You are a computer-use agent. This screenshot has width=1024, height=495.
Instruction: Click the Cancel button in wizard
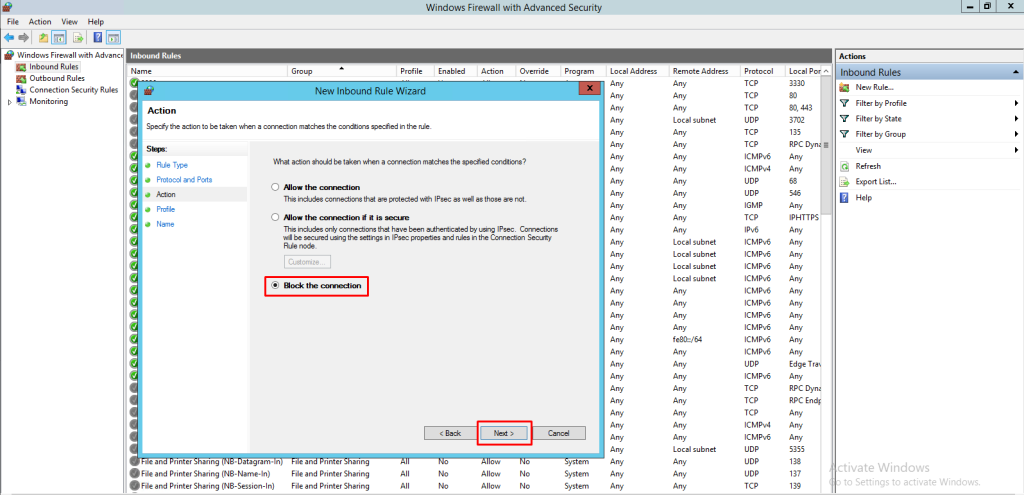pyautogui.click(x=559, y=433)
